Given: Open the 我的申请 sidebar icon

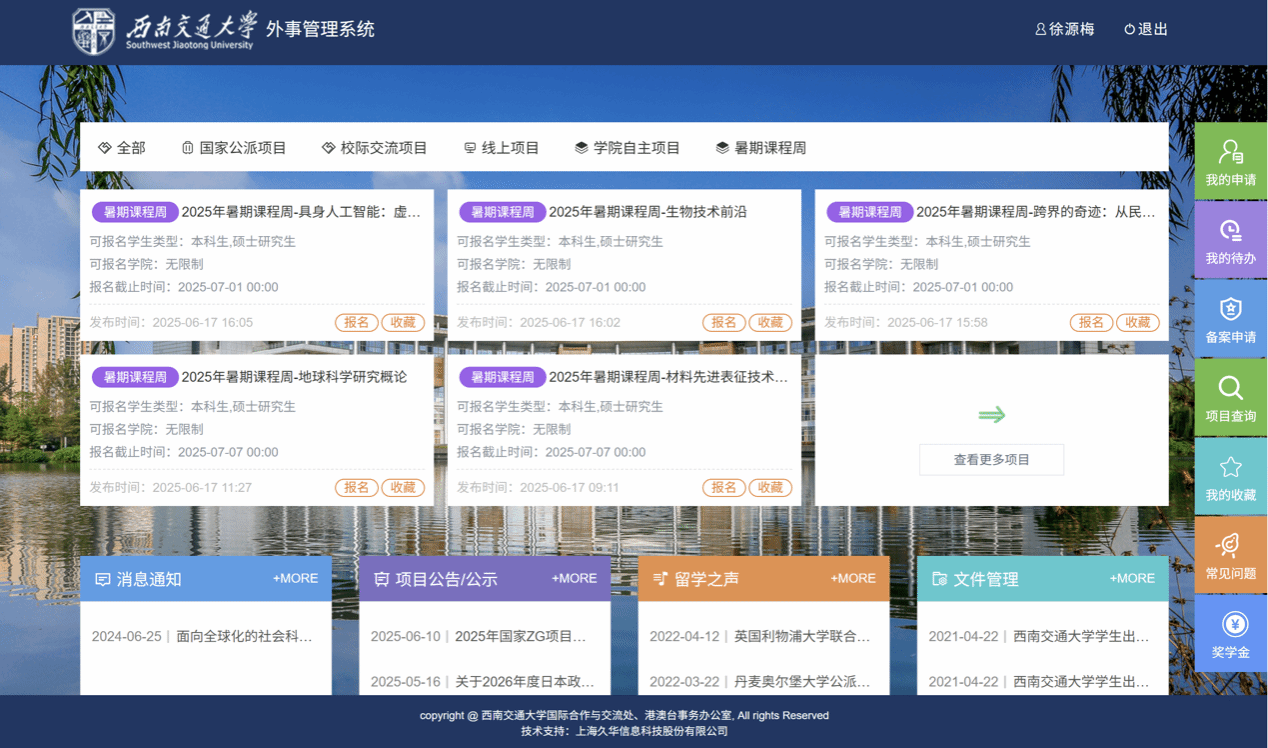Looking at the screenshot, I should pyautogui.click(x=1230, y=153).
